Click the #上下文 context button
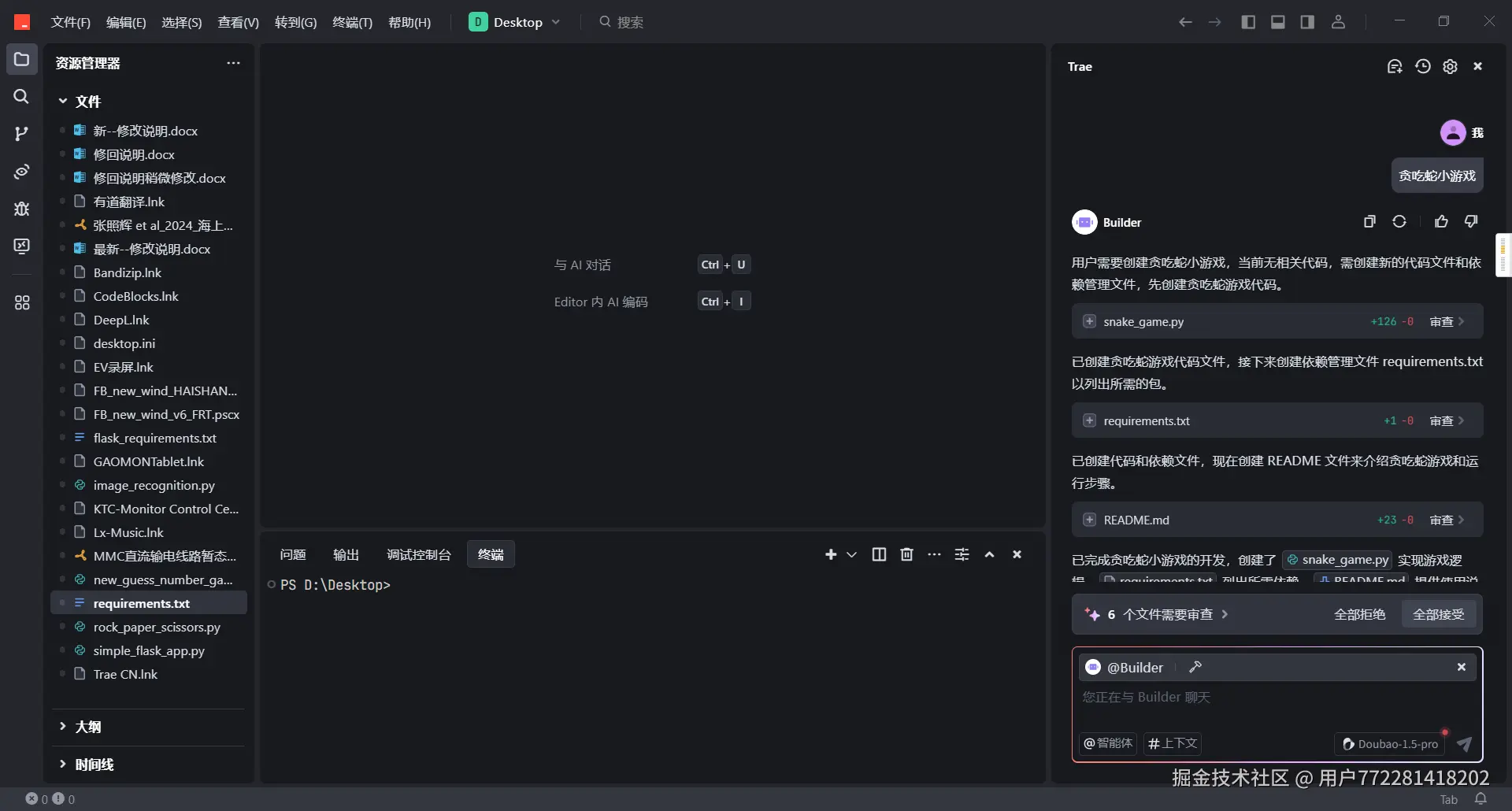This screenshot has height=811, width=1512. tap(1173, 744)
